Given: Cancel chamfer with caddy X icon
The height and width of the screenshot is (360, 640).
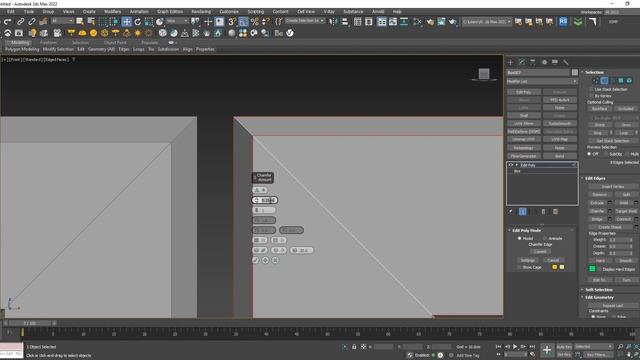Looking at the screenshot, I should click(276, 260).
